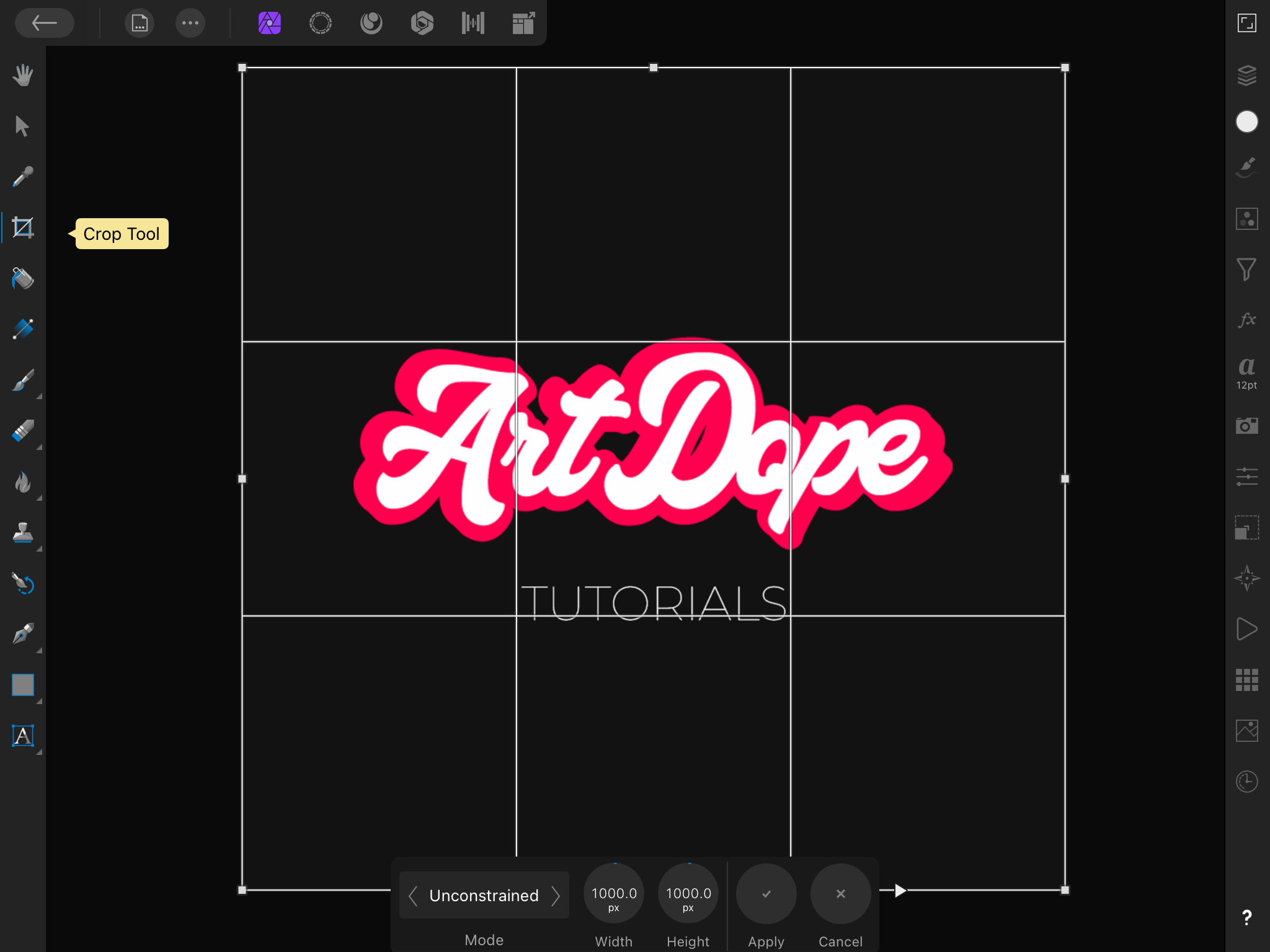The image size is (1270, 952).
Task: Switch to the Photo Persona
Action: [x=270, y=24]
